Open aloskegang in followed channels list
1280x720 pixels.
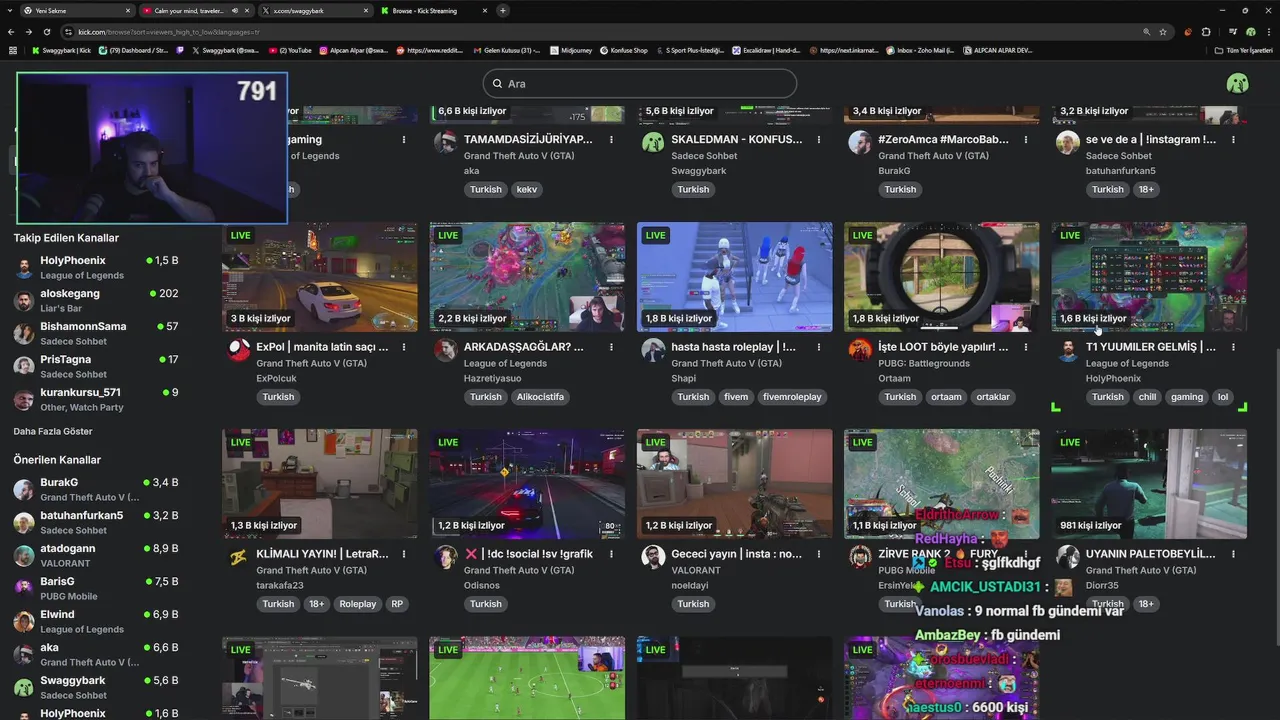coord(96,300)
